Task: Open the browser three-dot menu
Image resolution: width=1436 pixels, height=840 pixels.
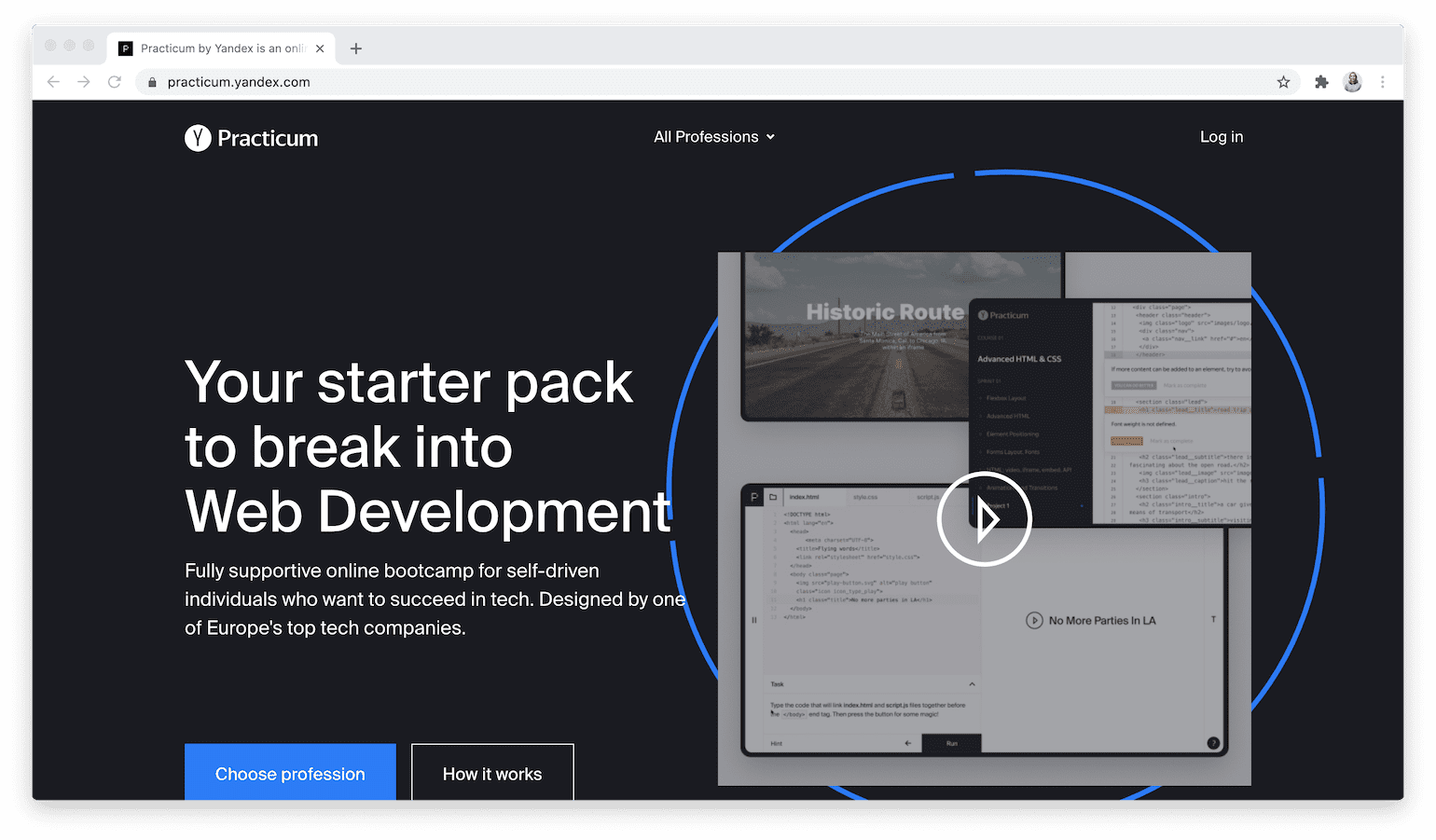Action: [x=1383, y=82]
